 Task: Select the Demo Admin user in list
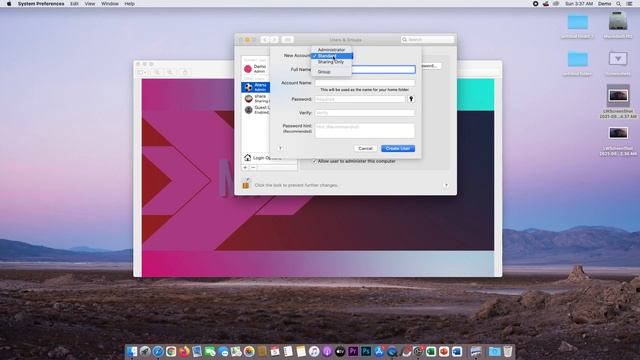click(256, 69)
